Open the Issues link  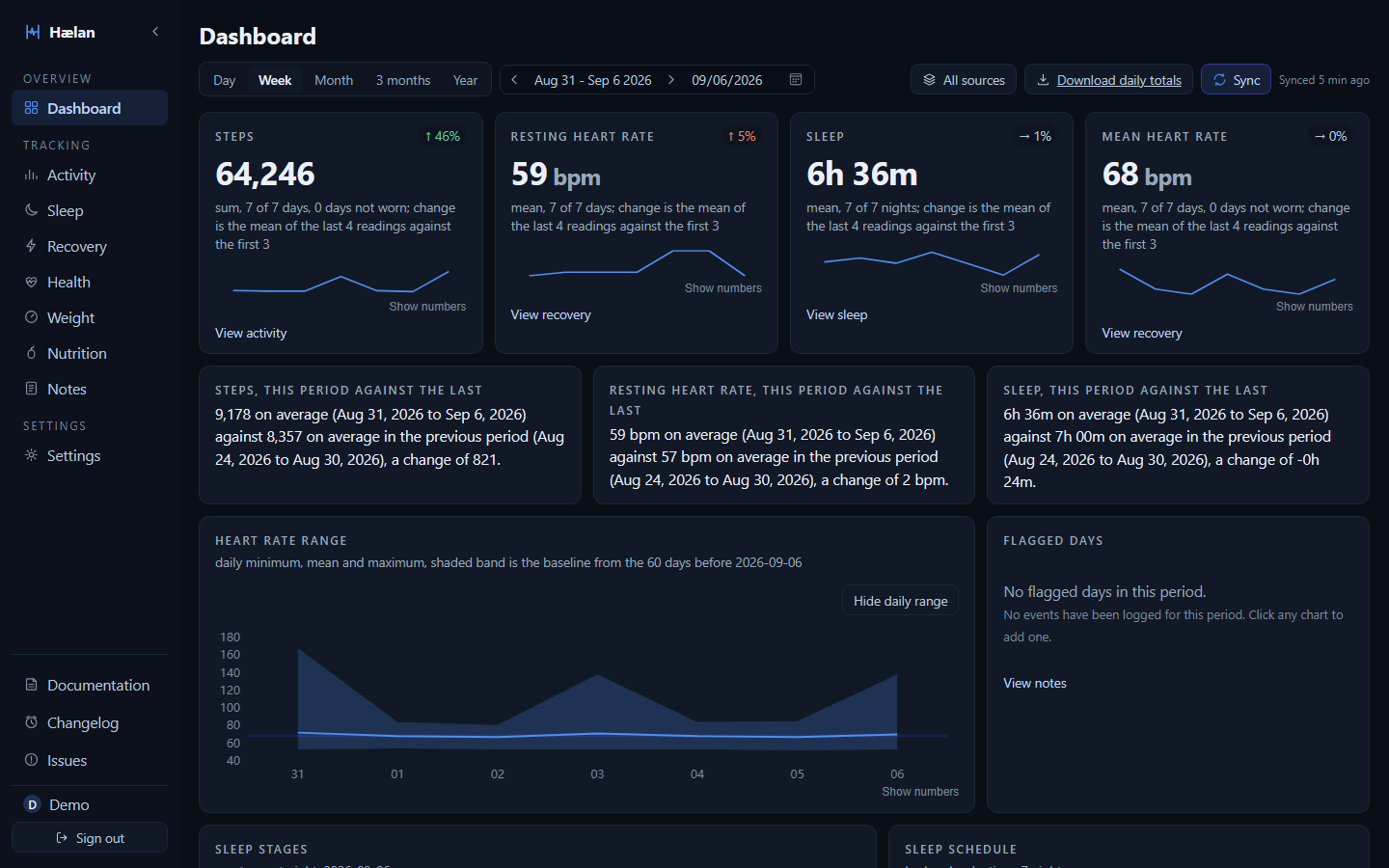click(x=90, y=760)
